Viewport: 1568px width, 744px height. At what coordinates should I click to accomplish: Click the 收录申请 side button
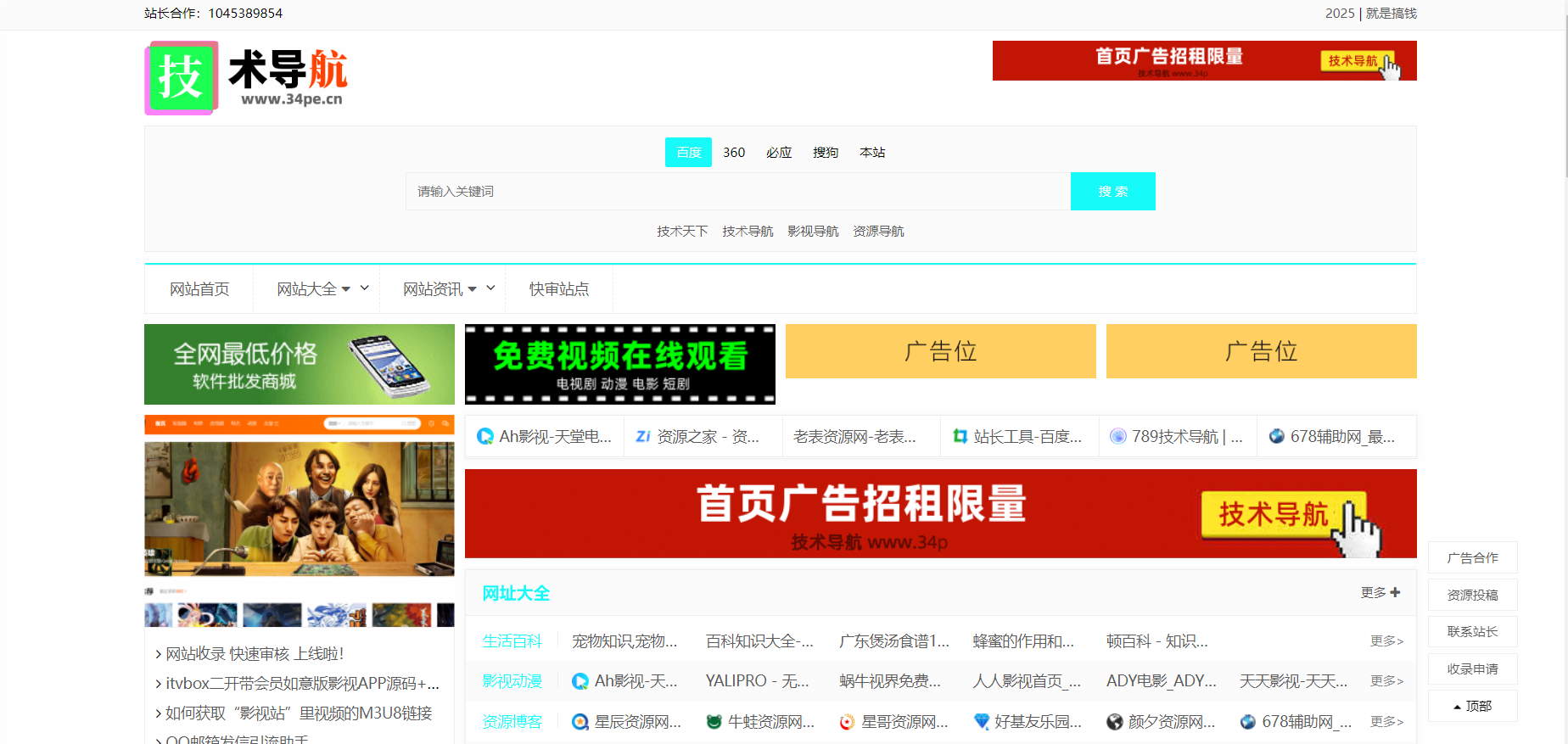(x=1473, y=669)
